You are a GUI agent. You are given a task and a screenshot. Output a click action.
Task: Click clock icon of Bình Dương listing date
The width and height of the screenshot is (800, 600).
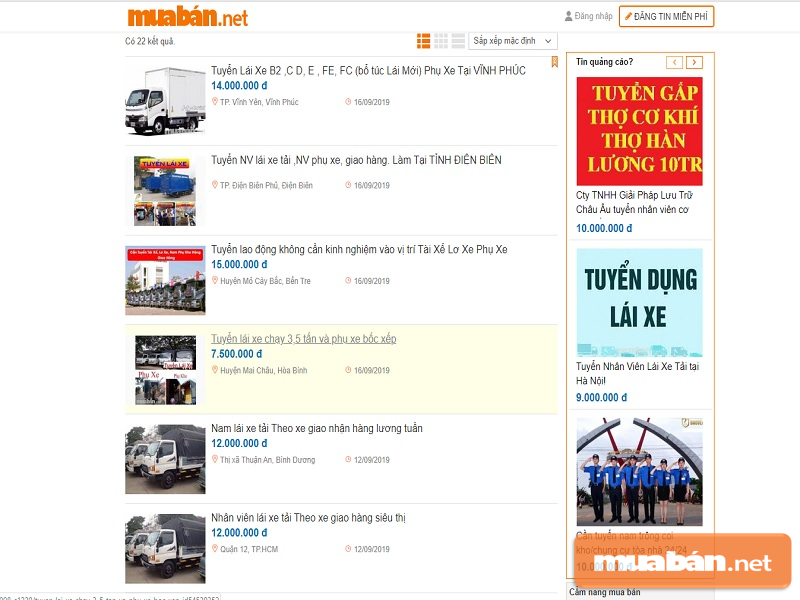pyautogui.click(x=348, y=459)
